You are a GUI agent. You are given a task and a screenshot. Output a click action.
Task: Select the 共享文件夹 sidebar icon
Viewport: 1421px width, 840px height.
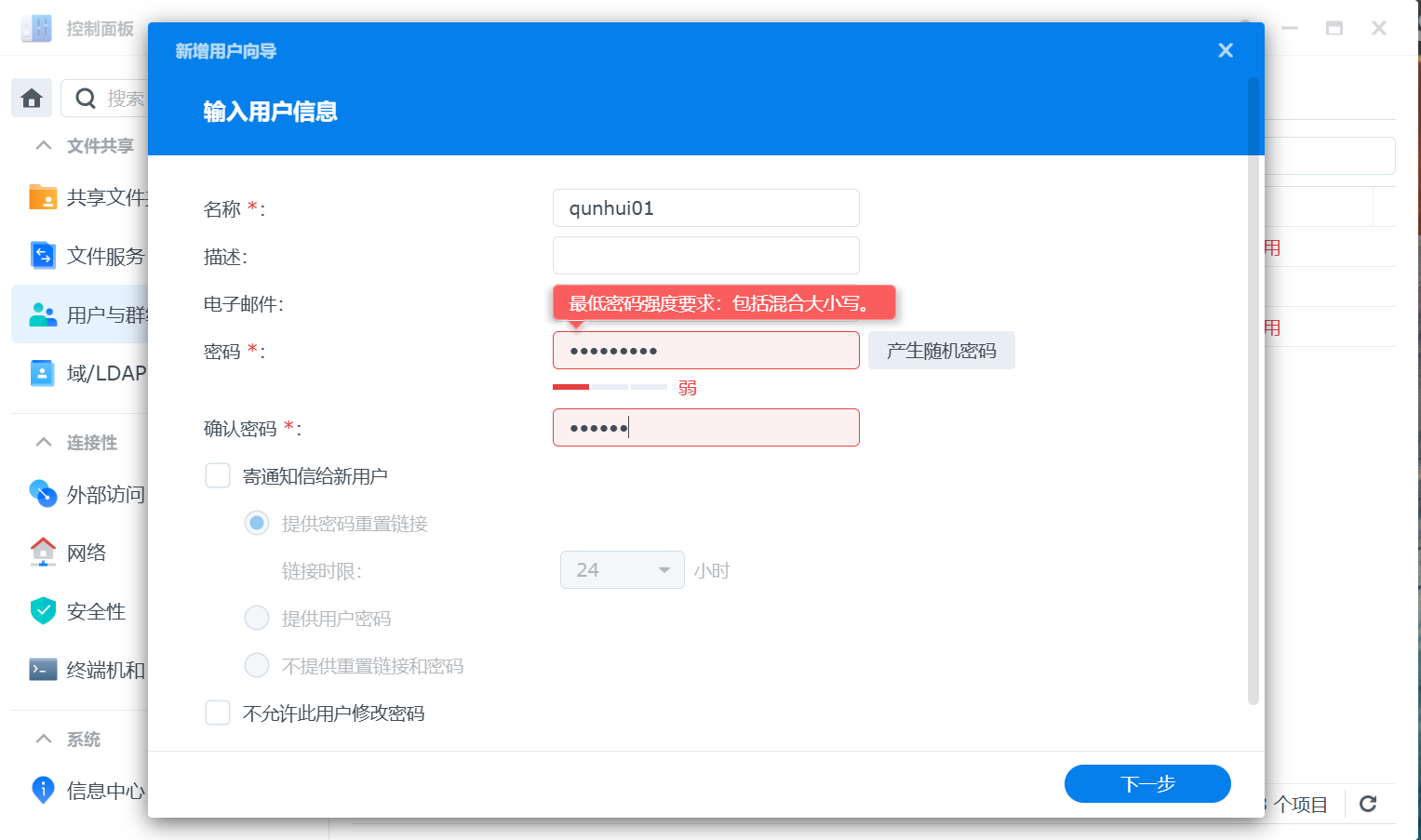[x=43, y=197]
